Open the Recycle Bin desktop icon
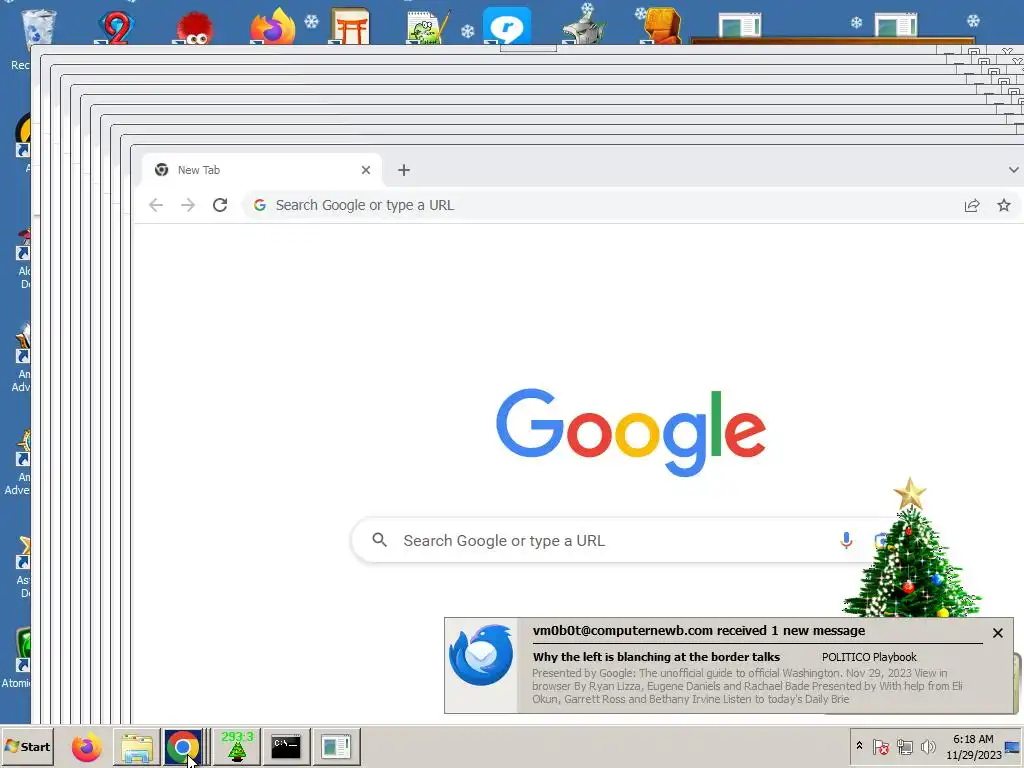 coord(38,27)
